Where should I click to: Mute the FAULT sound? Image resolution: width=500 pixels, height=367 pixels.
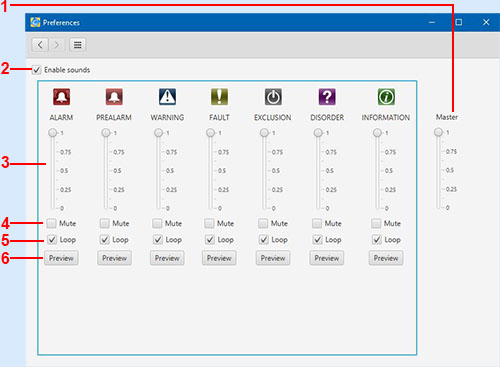pyautogui.click(x=209, y=223)
